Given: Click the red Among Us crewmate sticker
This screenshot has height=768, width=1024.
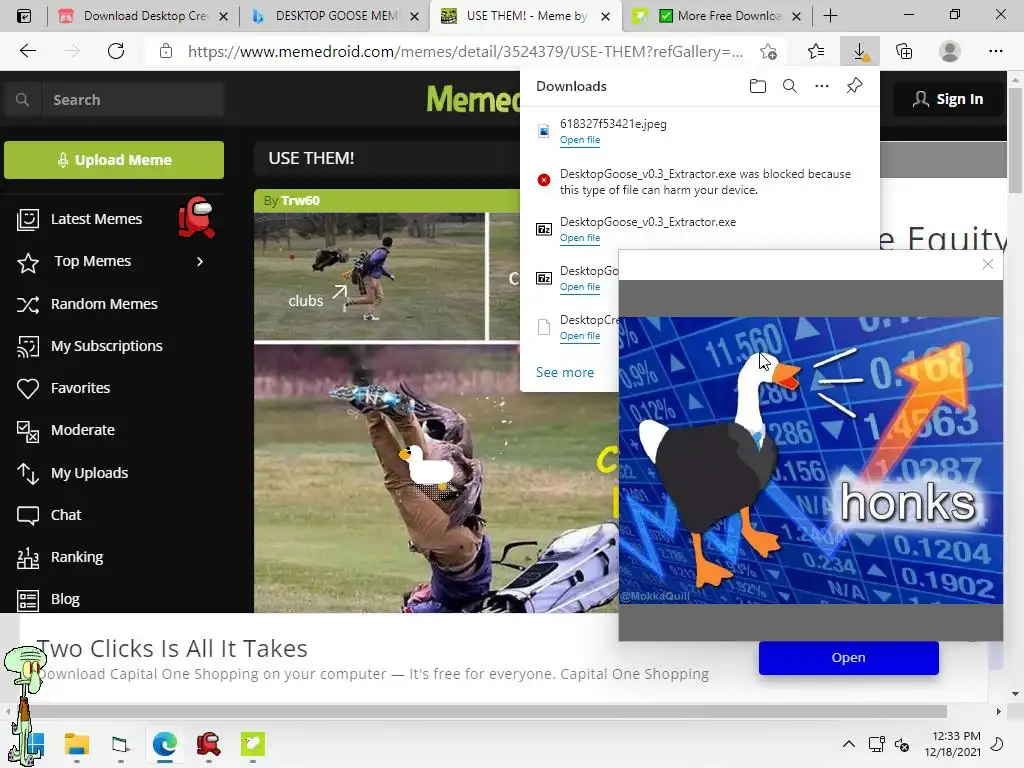Looking at the screenshot, I should tap(196, 217).
